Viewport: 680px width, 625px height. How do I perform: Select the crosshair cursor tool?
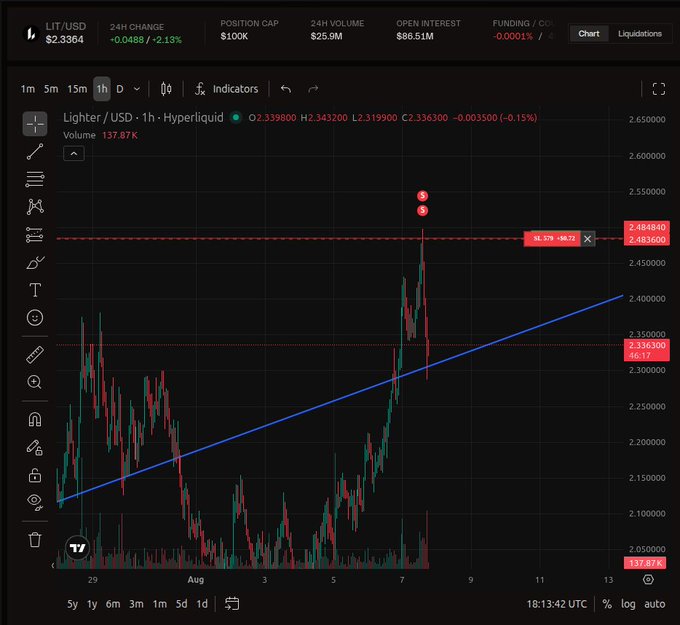pyautogui.click(x=35, y=124)
